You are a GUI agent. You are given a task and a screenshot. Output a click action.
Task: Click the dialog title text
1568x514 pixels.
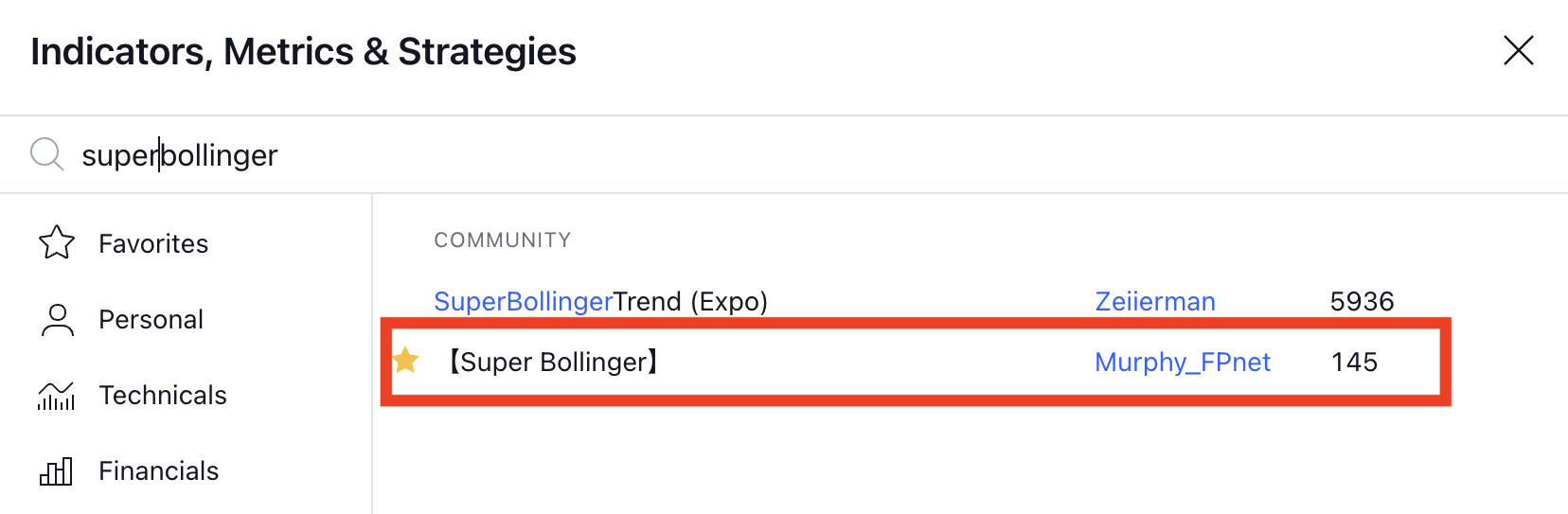point(303,52)
